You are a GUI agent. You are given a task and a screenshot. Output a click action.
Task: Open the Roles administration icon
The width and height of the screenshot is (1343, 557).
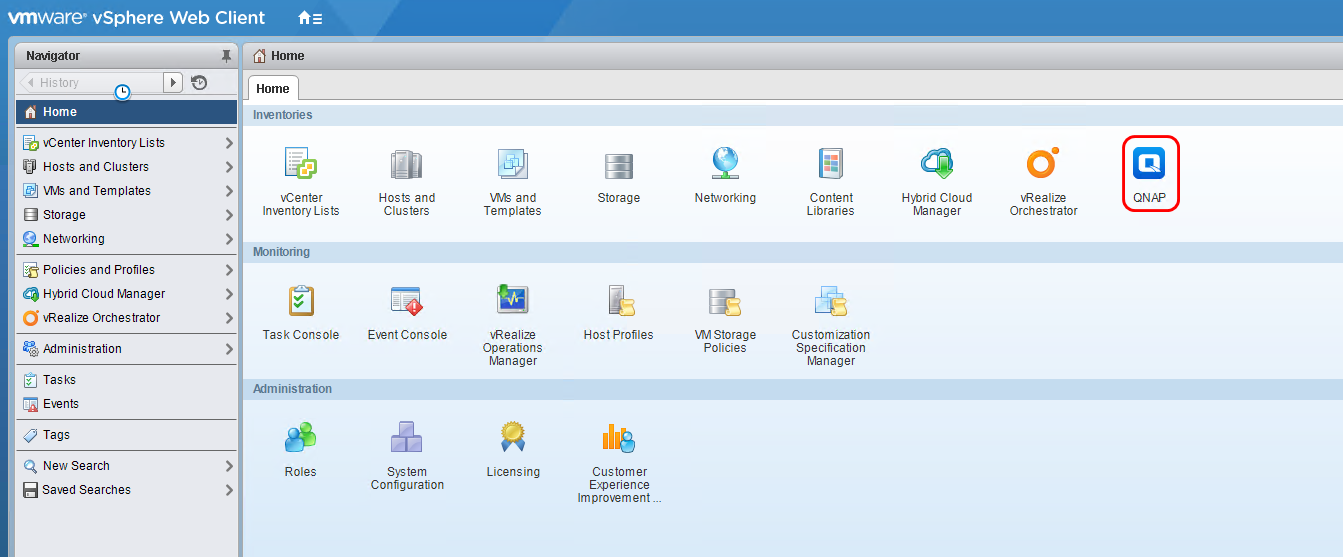[300, 438]
